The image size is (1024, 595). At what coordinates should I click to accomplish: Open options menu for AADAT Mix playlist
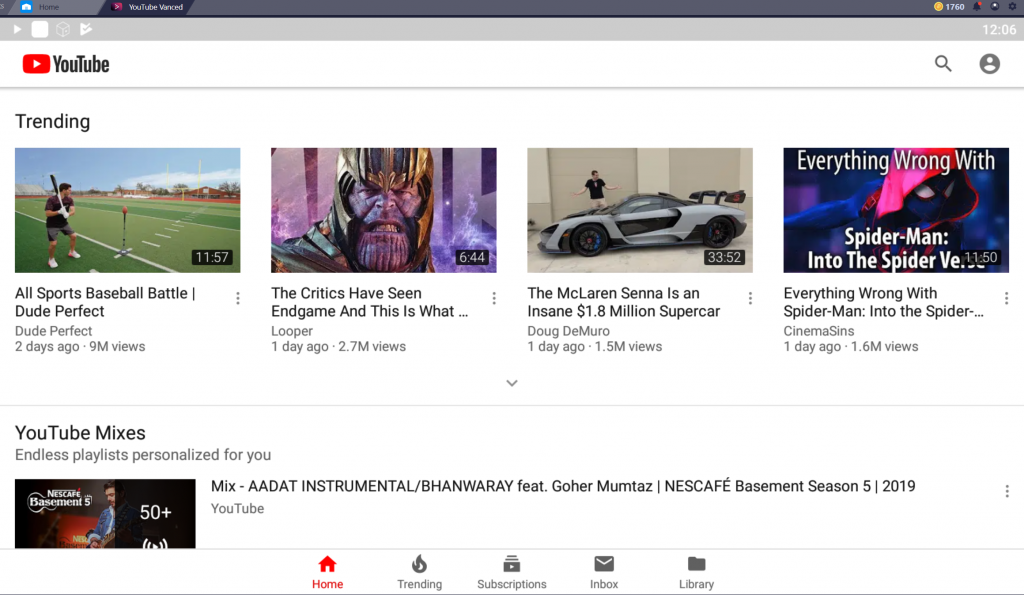click(x=1006, y=491)
